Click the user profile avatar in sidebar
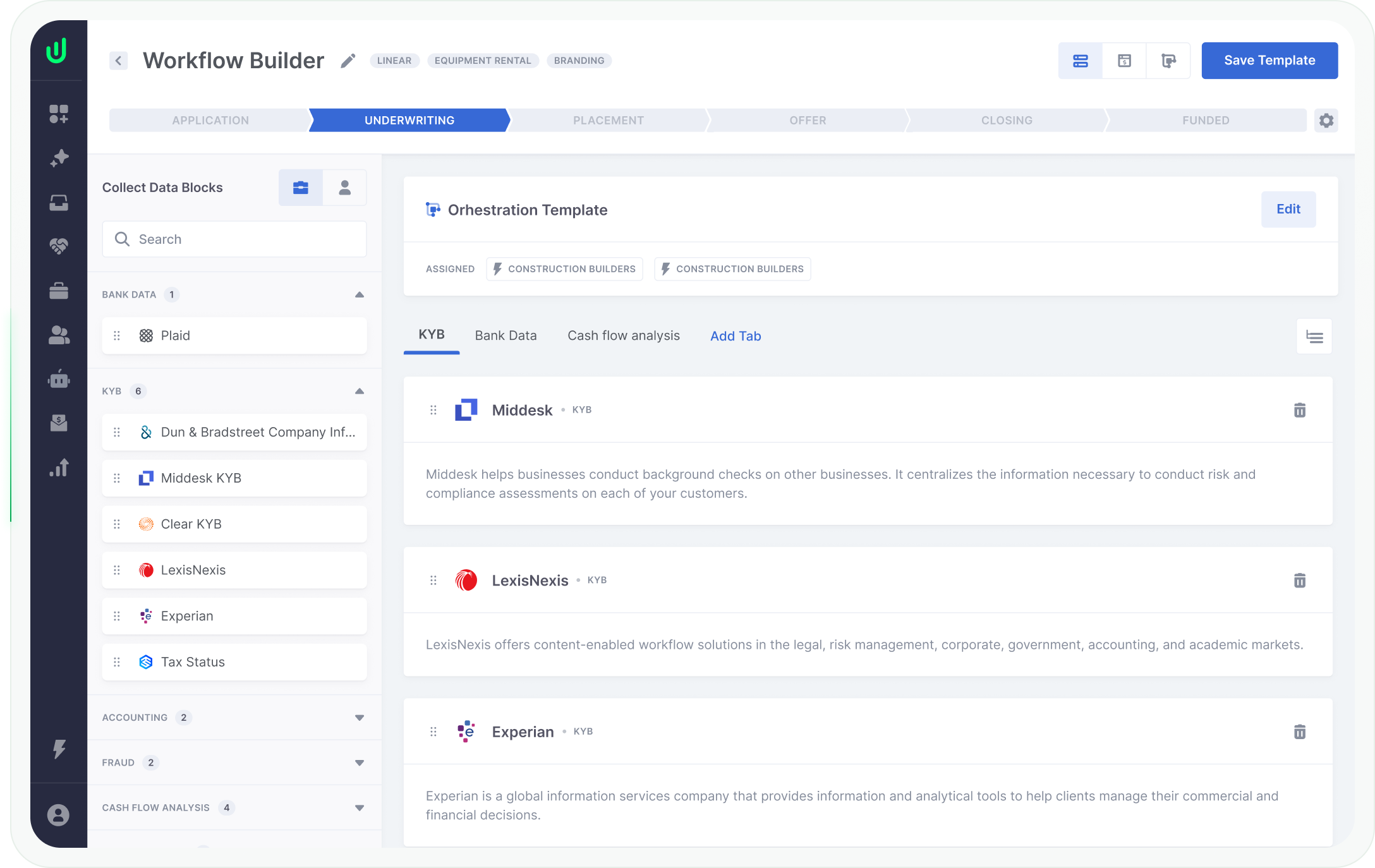Viewport: 1375px width, 868px height. (x=58, y=815)
